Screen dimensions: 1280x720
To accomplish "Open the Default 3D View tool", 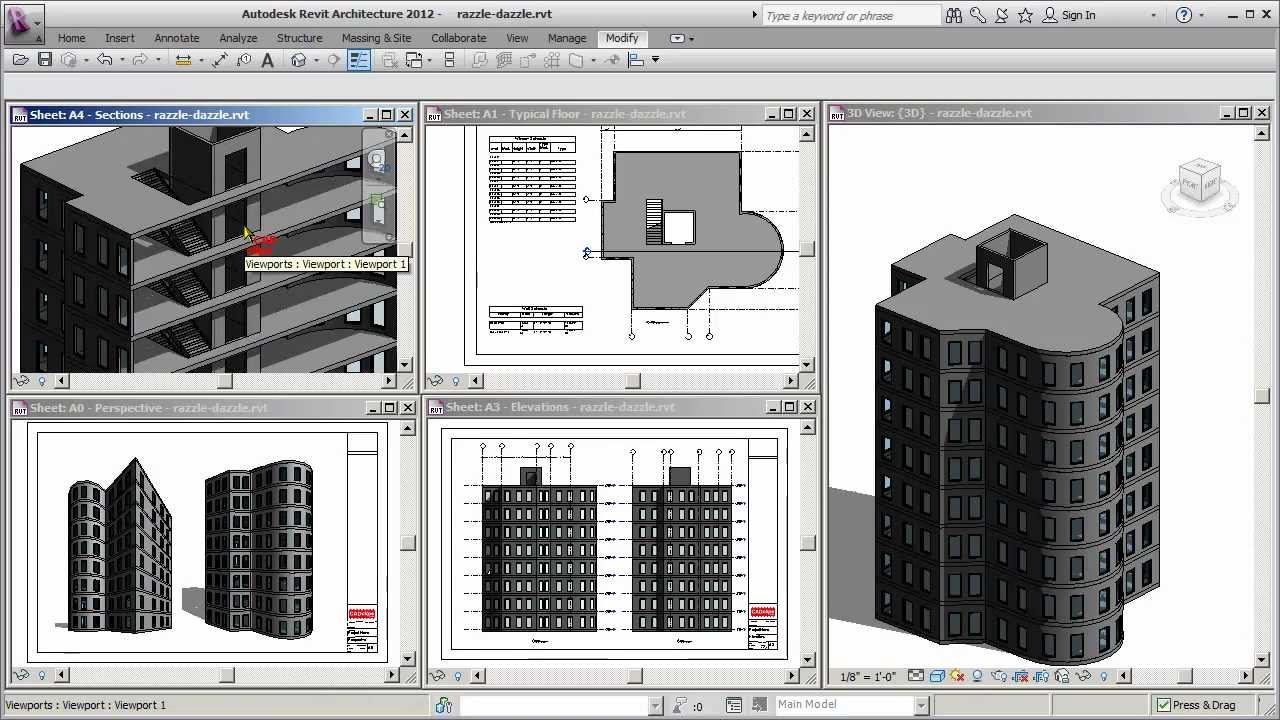I will [298, 60].
